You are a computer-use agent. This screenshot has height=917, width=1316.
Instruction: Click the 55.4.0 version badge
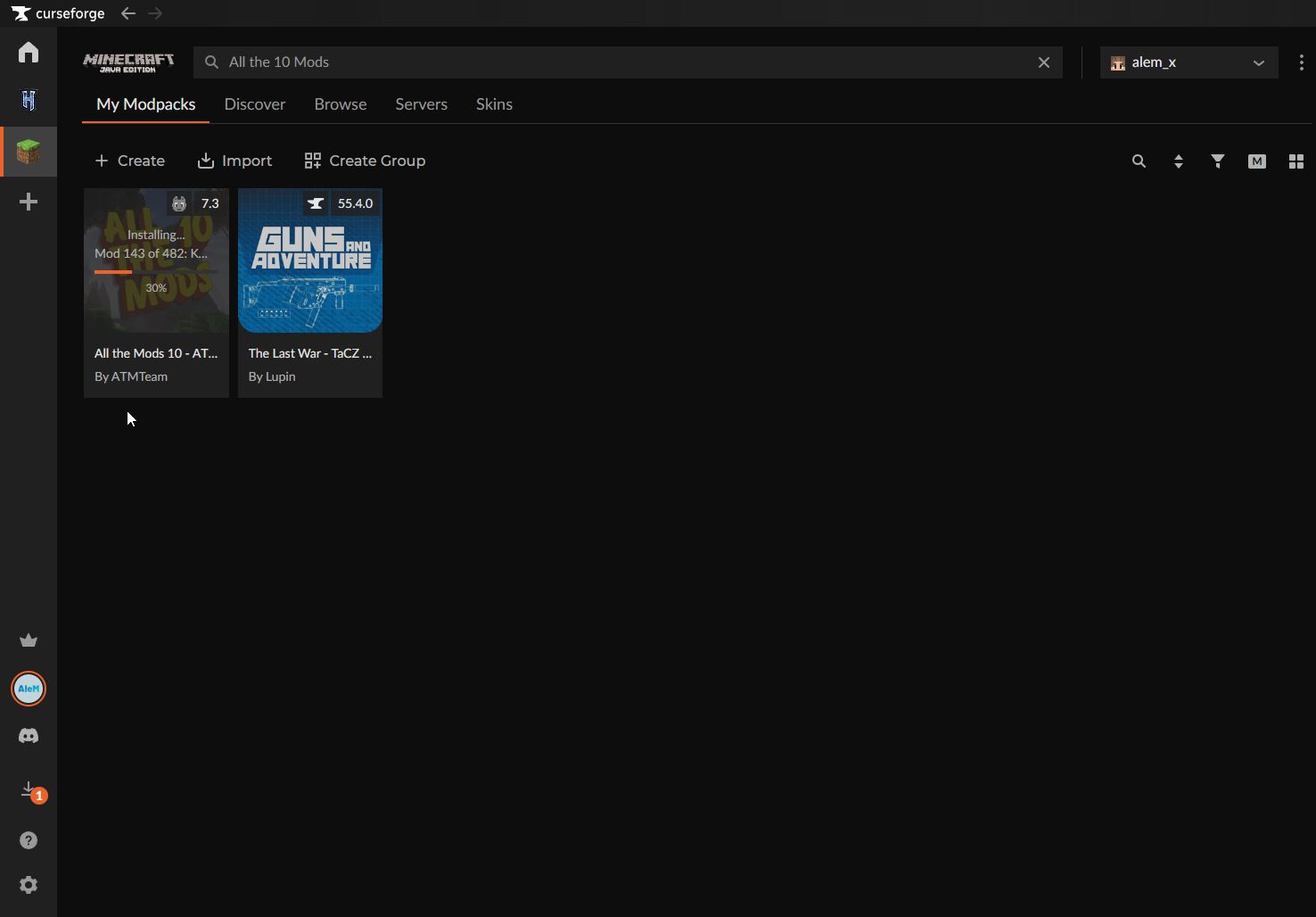pyautogui.click(x=355, y=203)
